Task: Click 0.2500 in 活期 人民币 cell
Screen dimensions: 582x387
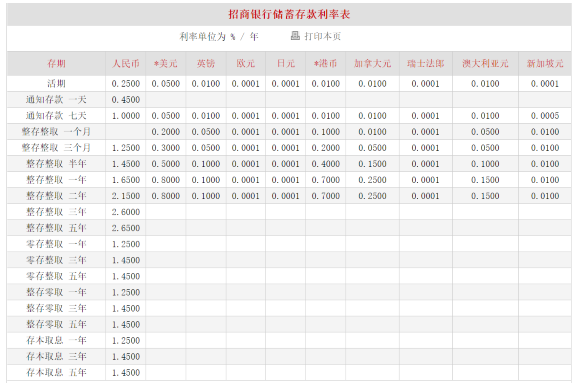Action: point(126,84)
